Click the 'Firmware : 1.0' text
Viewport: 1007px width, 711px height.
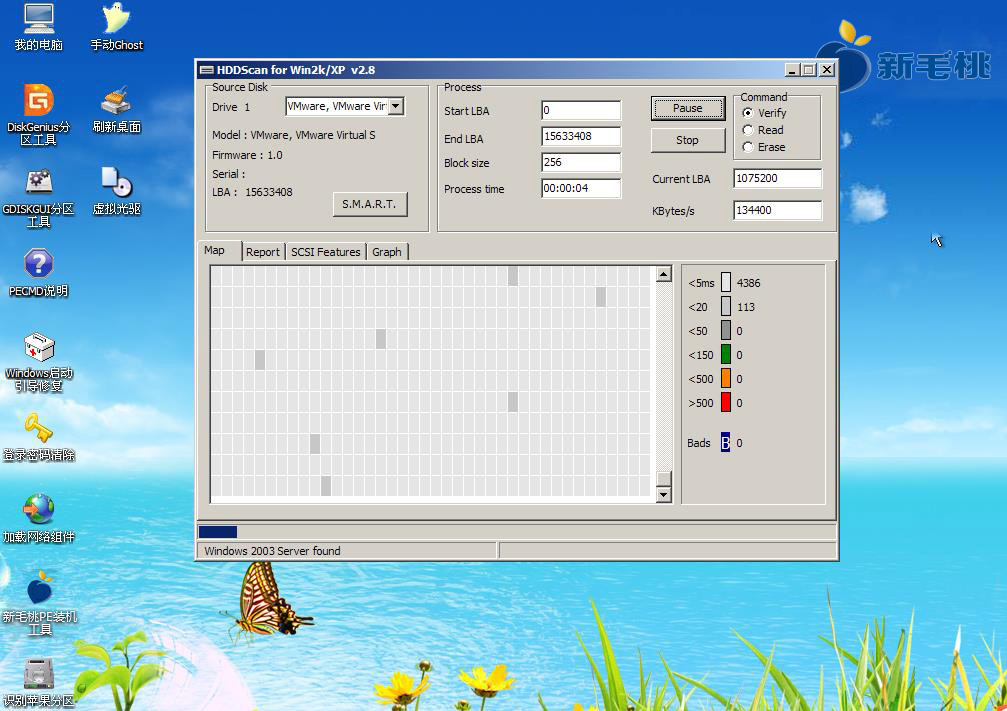click(x=247, y=155)
